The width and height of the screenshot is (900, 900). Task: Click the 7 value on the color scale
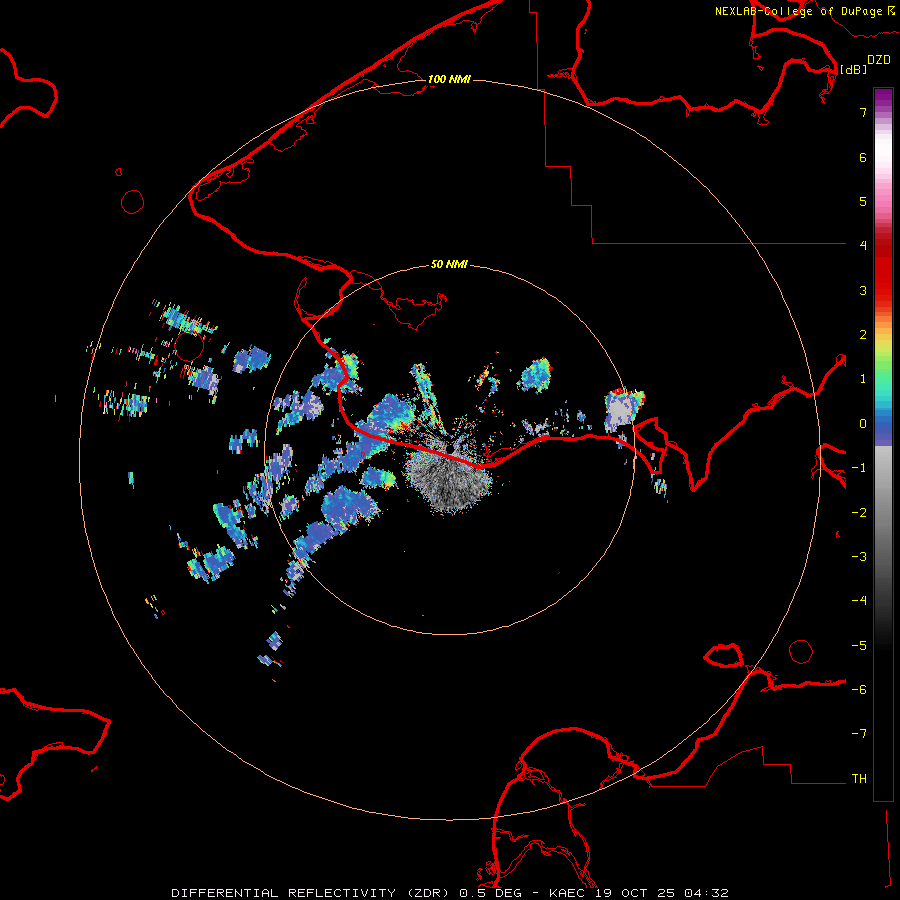pos(863,112)
